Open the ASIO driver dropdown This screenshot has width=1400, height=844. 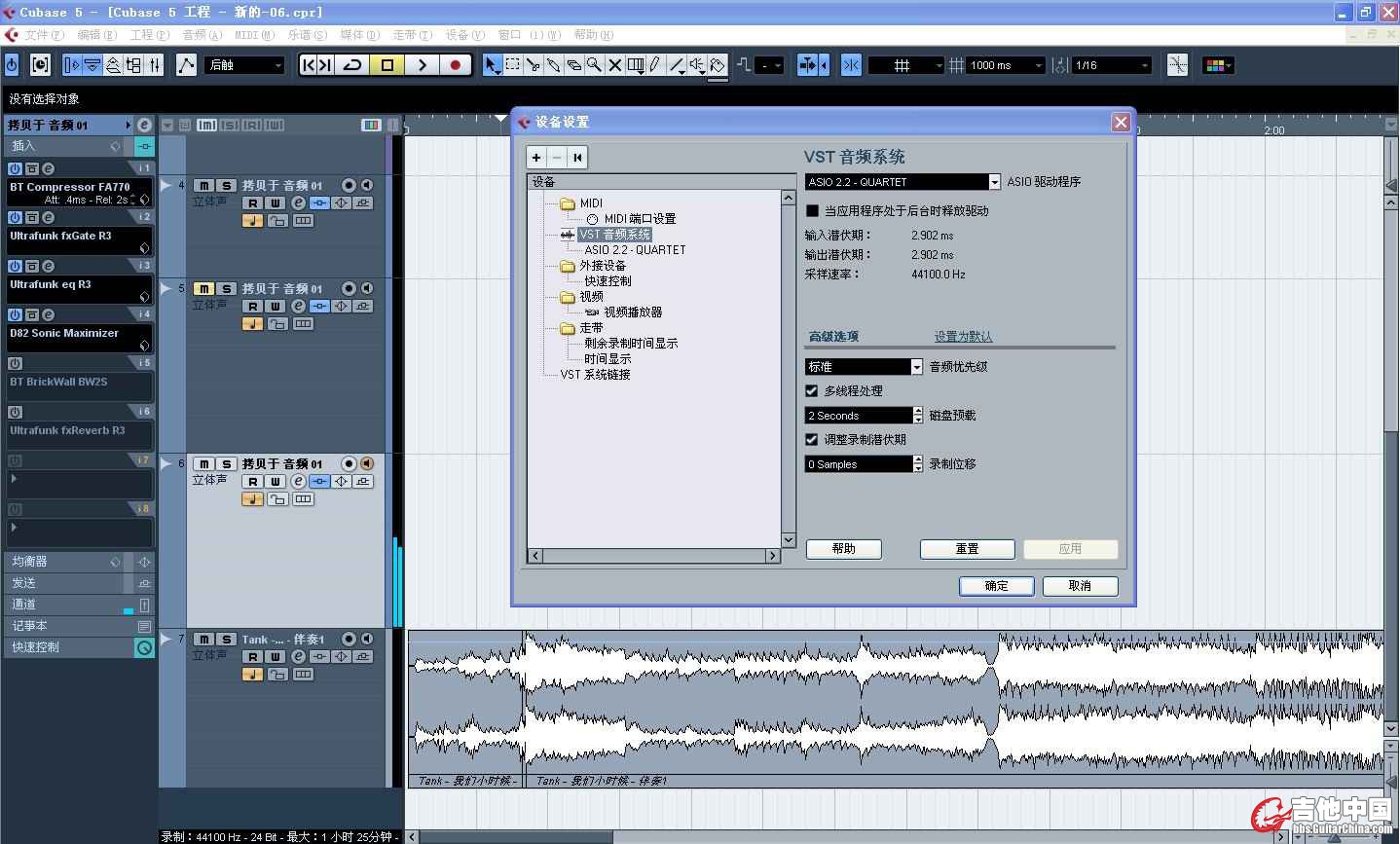tap(994, 182)
